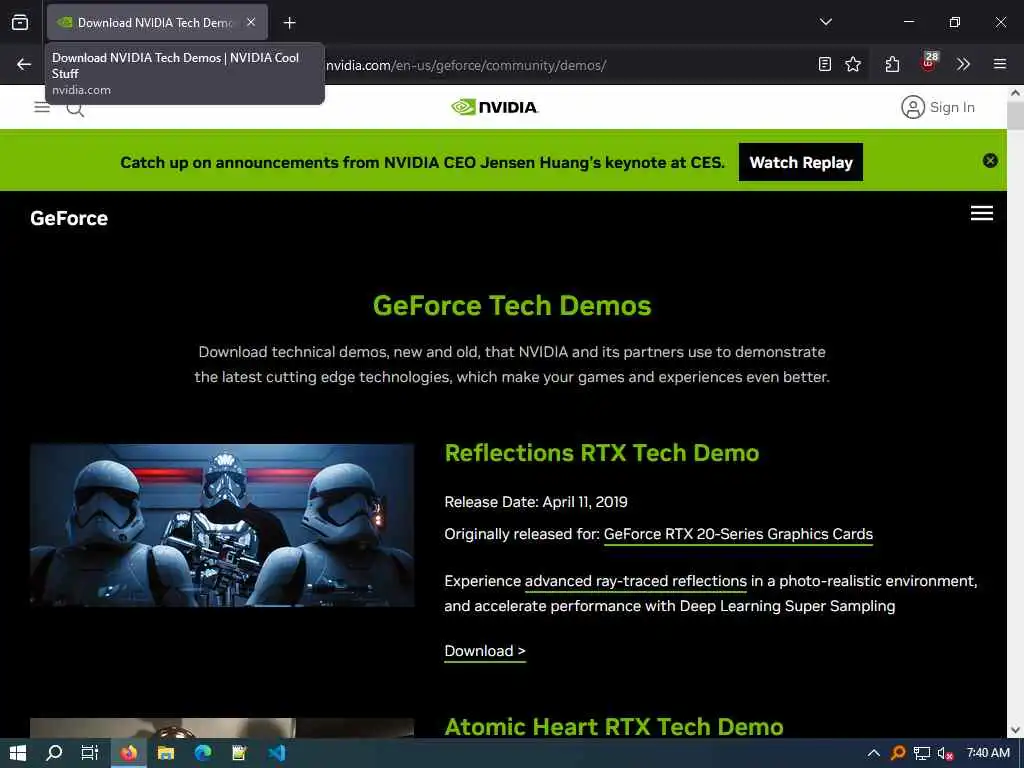Click the page scrollbar up arrow

tap(1016, 93)
